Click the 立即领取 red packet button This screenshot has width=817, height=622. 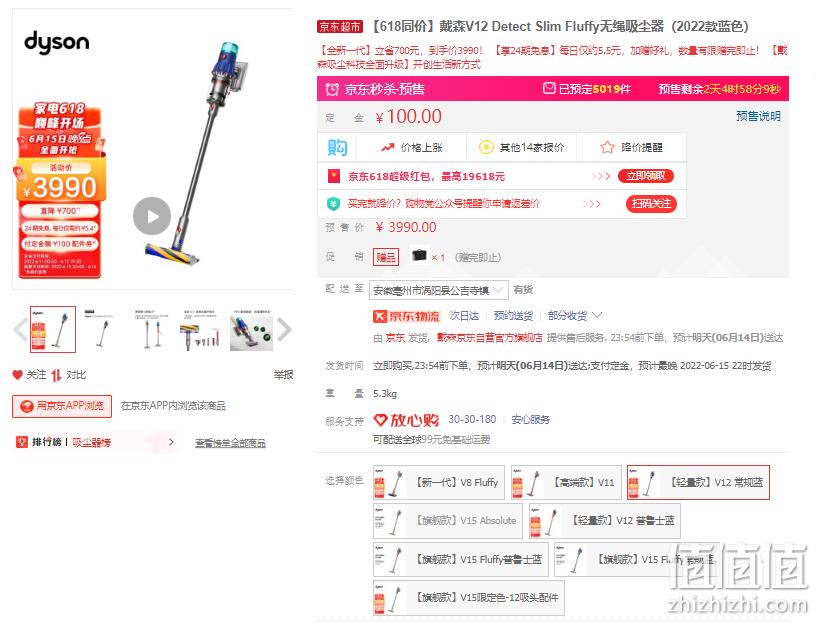coord(646,176)
